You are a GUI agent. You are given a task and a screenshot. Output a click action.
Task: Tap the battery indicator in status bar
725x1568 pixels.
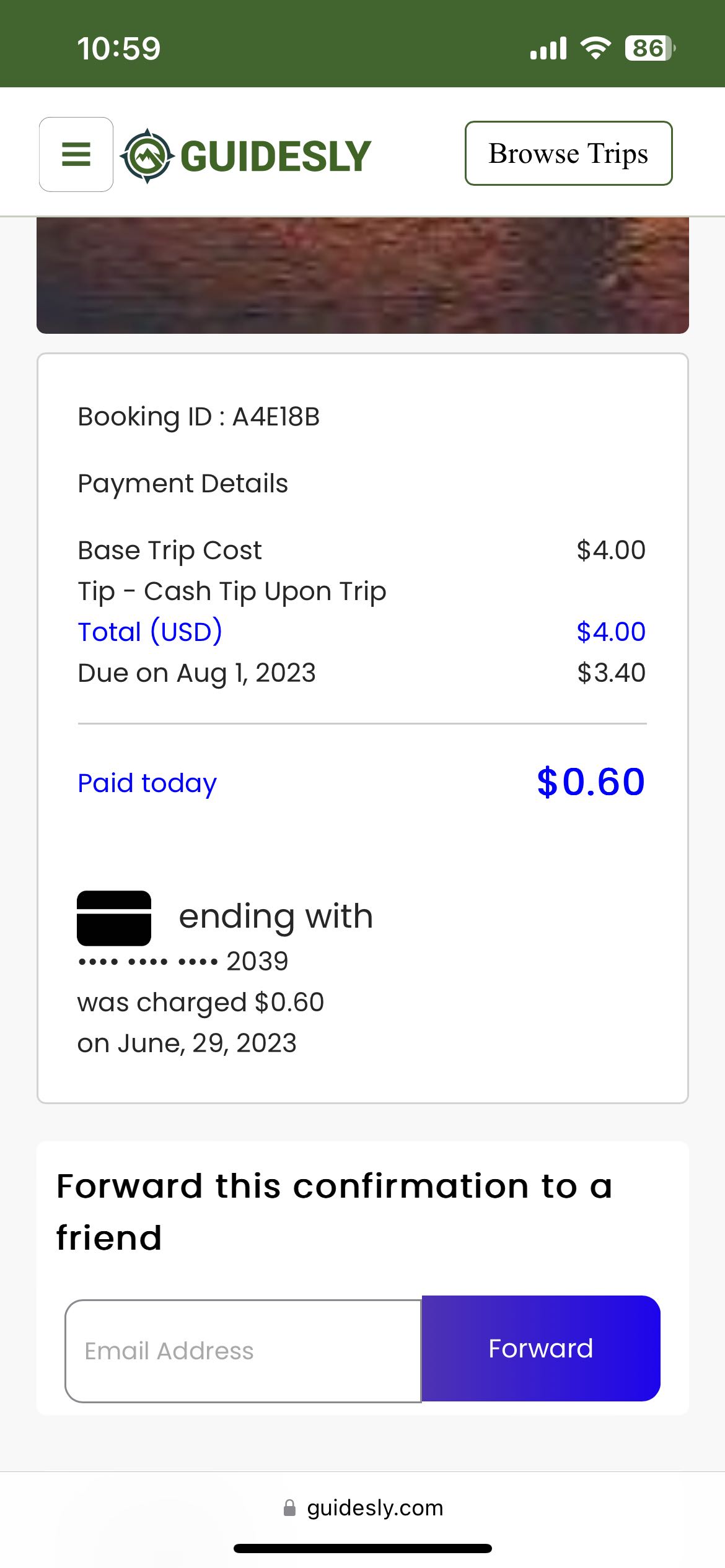coord(649,48)
